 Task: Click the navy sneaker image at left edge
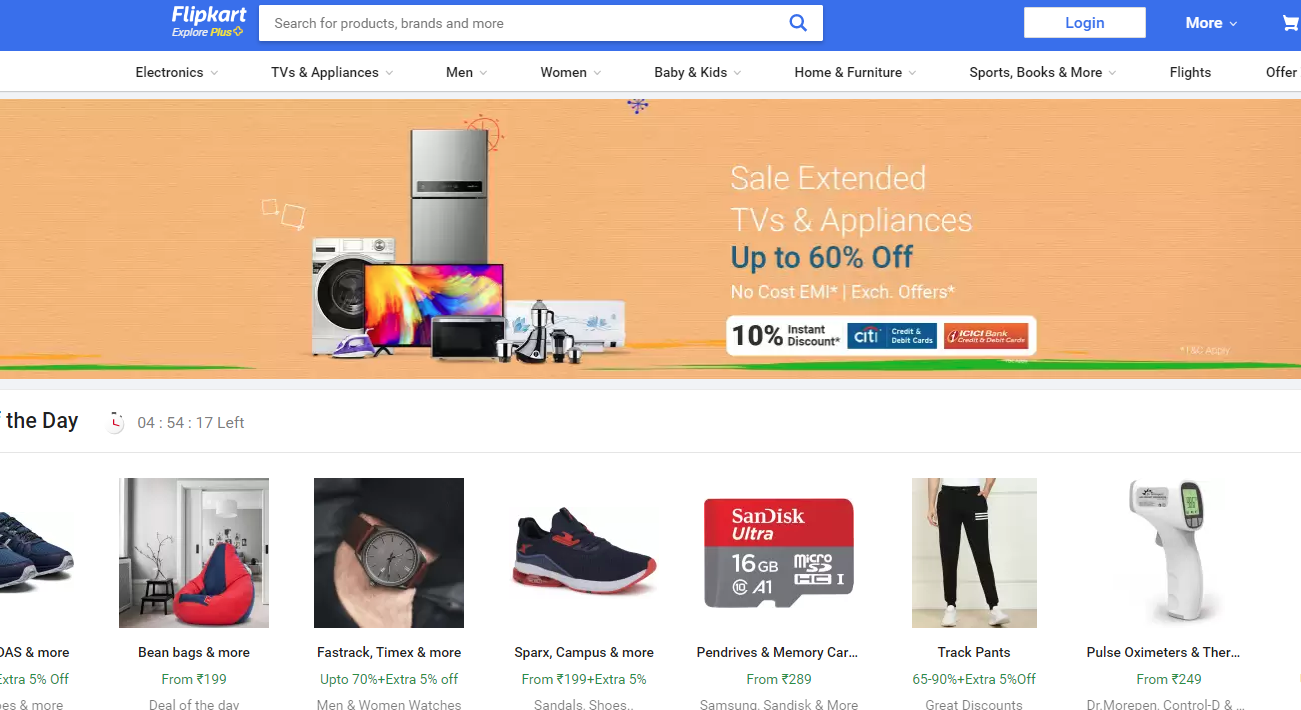click(36, 553)
